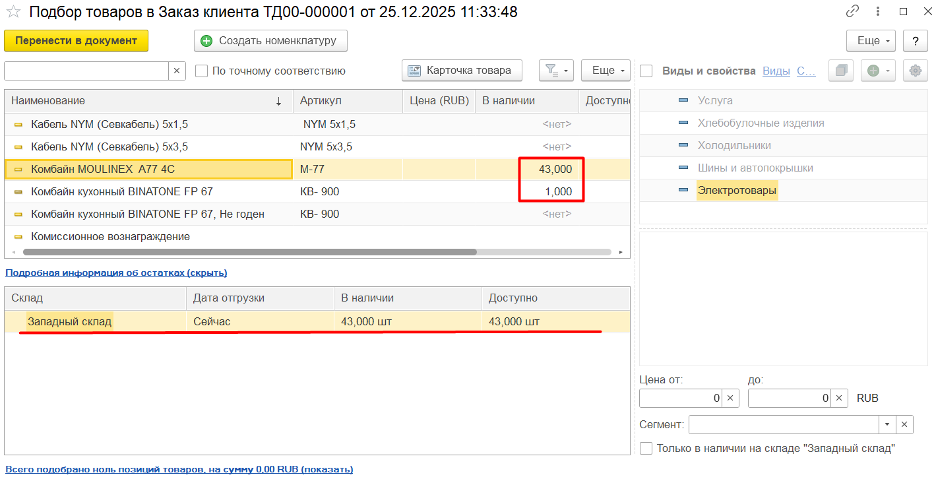This screenshot has height=482, width=936.
Task: Click the copy stack icon beside Виды
Action: coord(842,71)
